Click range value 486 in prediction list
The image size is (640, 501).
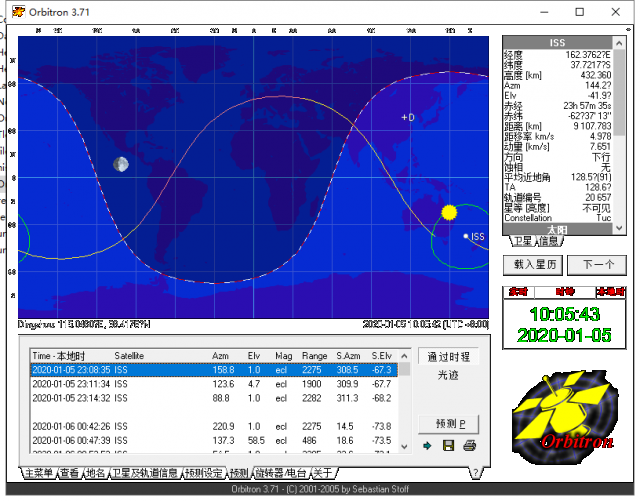tap(309, 441)
